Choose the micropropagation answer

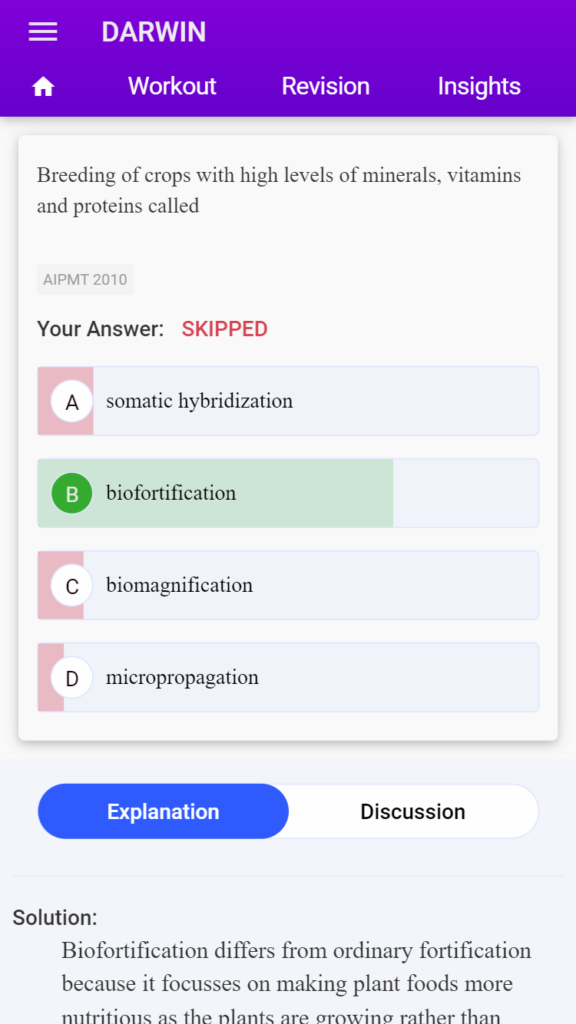(288, 677)
